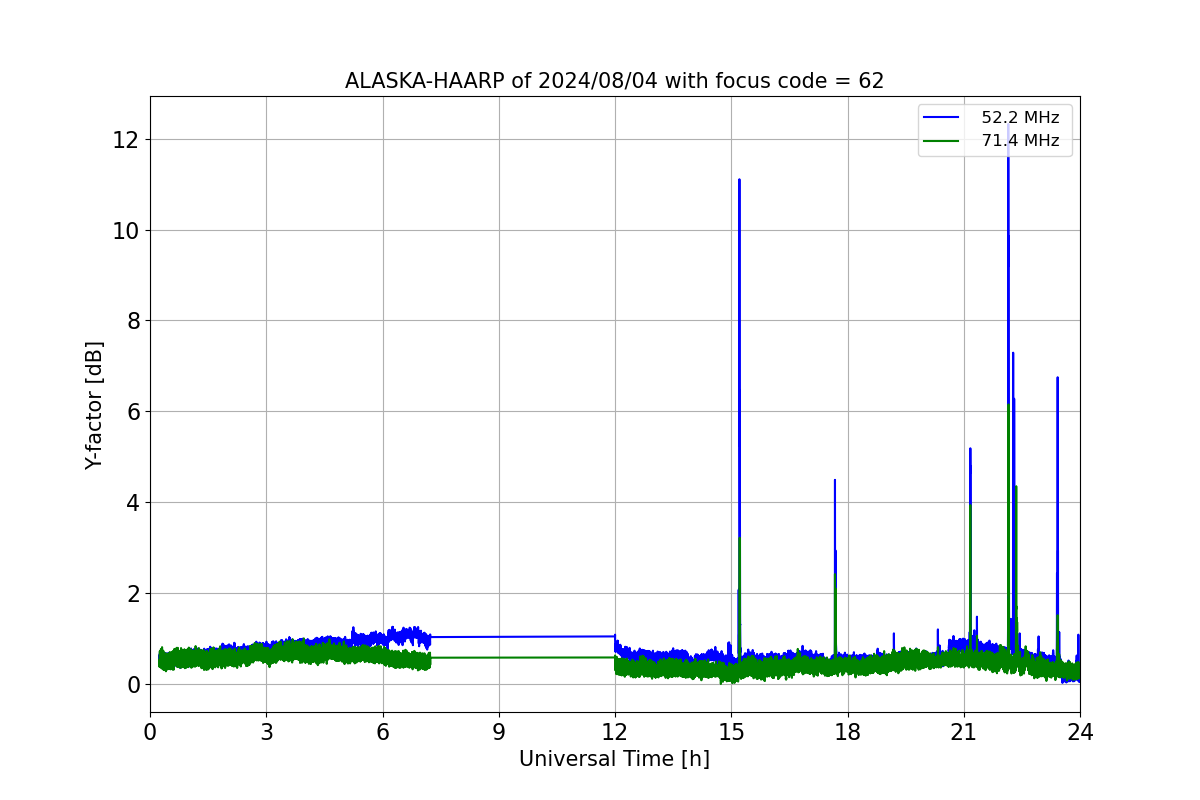
Task: Select the 52.2 MHz legend entry
Action: (x=994, y=118)
